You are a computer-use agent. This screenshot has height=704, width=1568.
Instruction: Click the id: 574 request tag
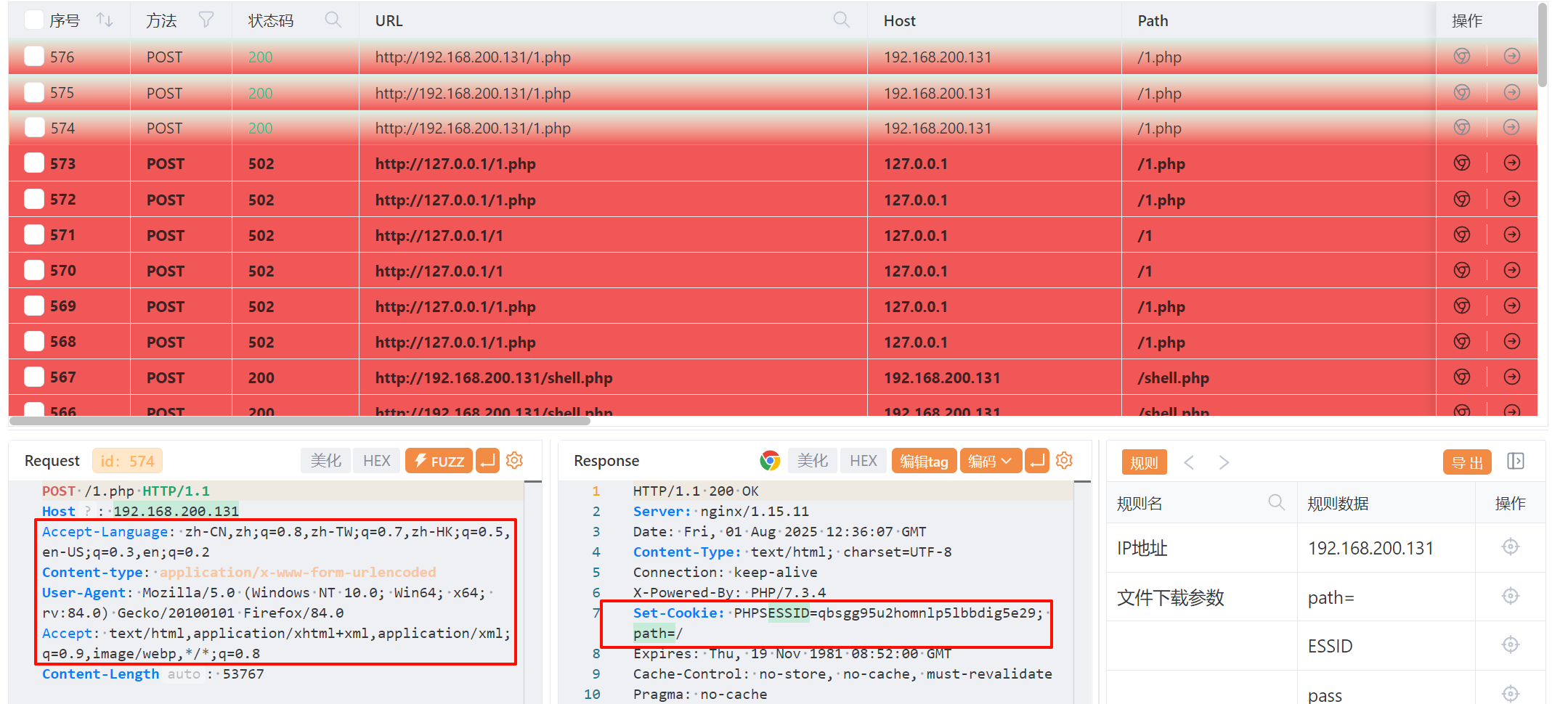[127, 461]
